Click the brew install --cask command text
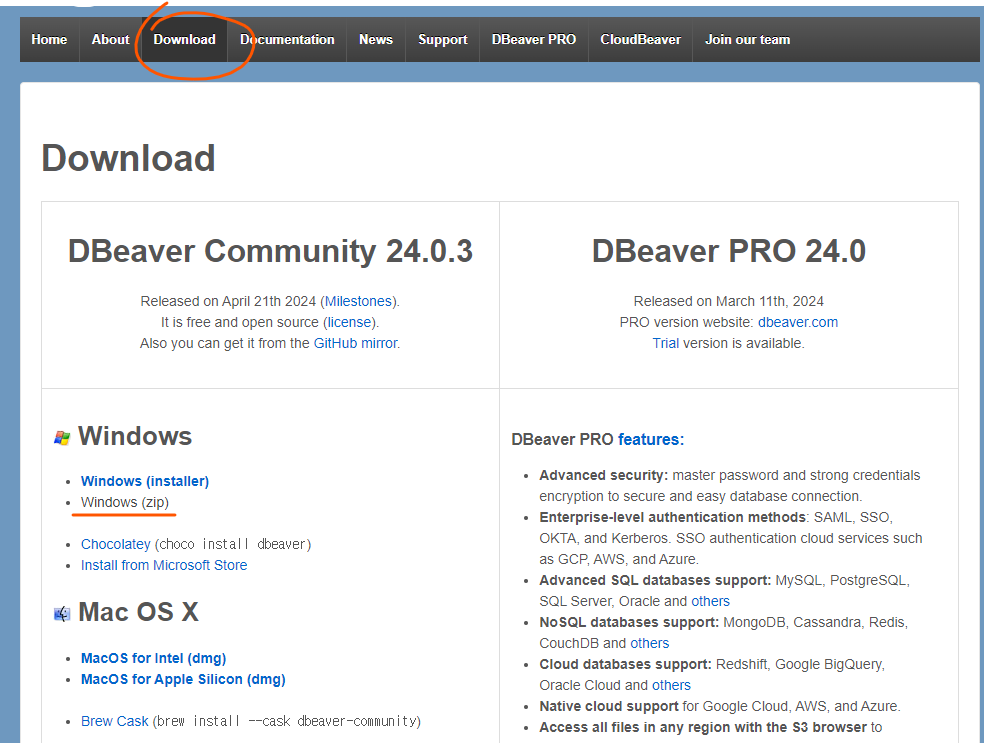Image resolution: width=984 pixels, height=743 pixels. click(287, 721)
